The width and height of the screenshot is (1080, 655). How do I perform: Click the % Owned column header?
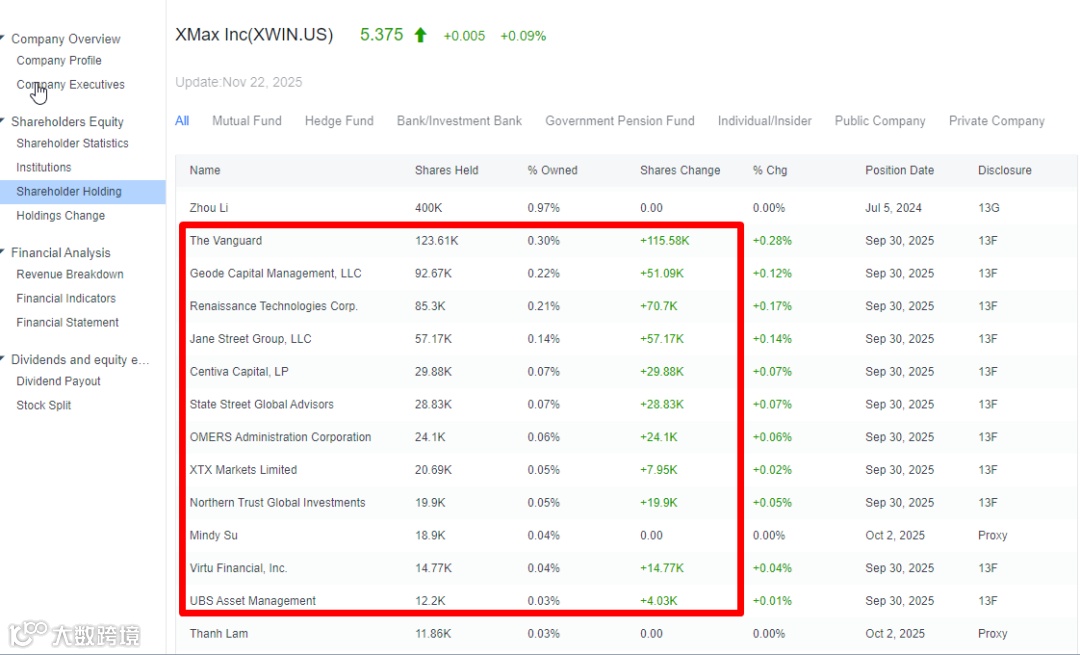(552, 170)
